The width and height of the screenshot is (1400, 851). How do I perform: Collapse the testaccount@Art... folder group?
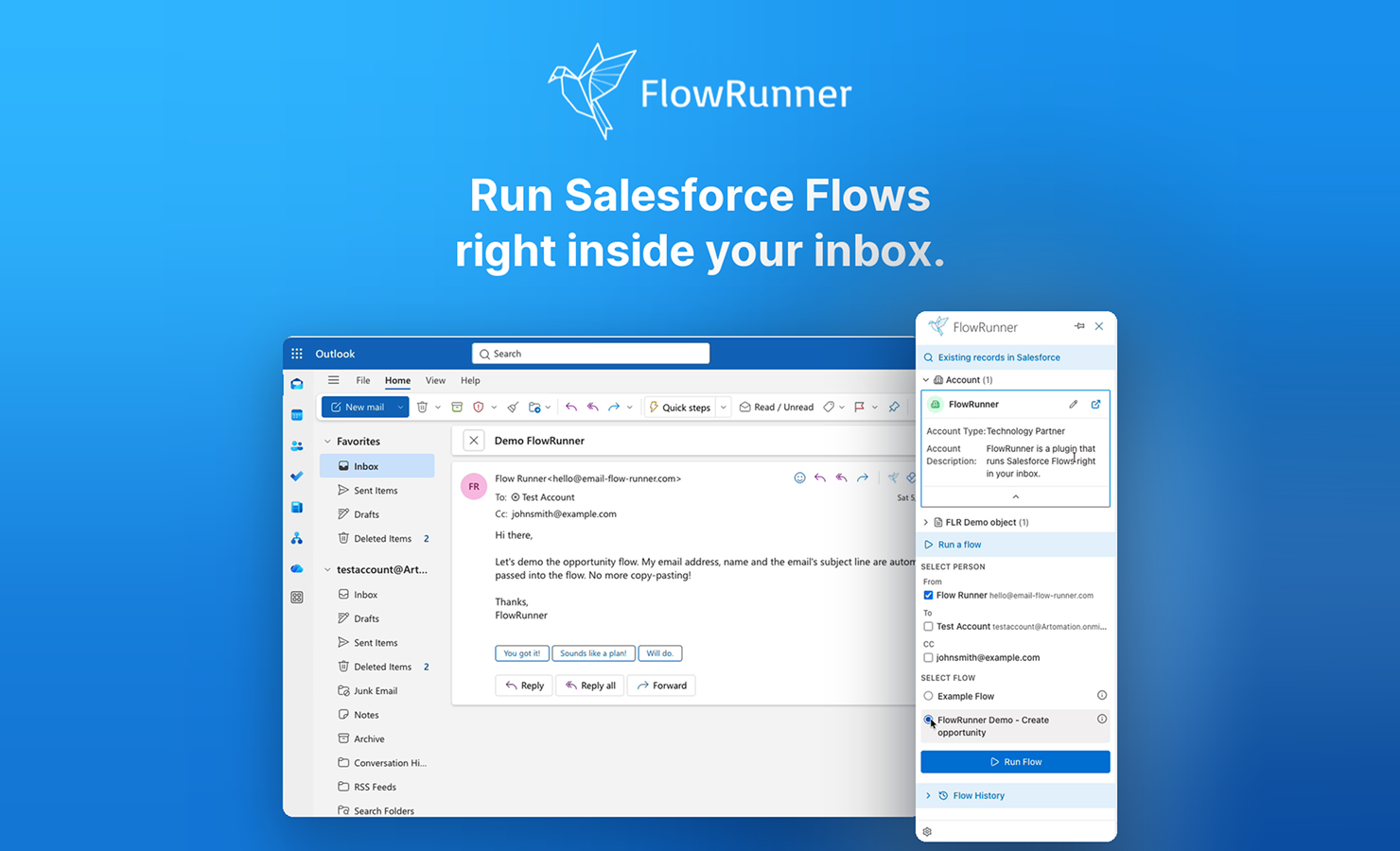click(328, 569)
